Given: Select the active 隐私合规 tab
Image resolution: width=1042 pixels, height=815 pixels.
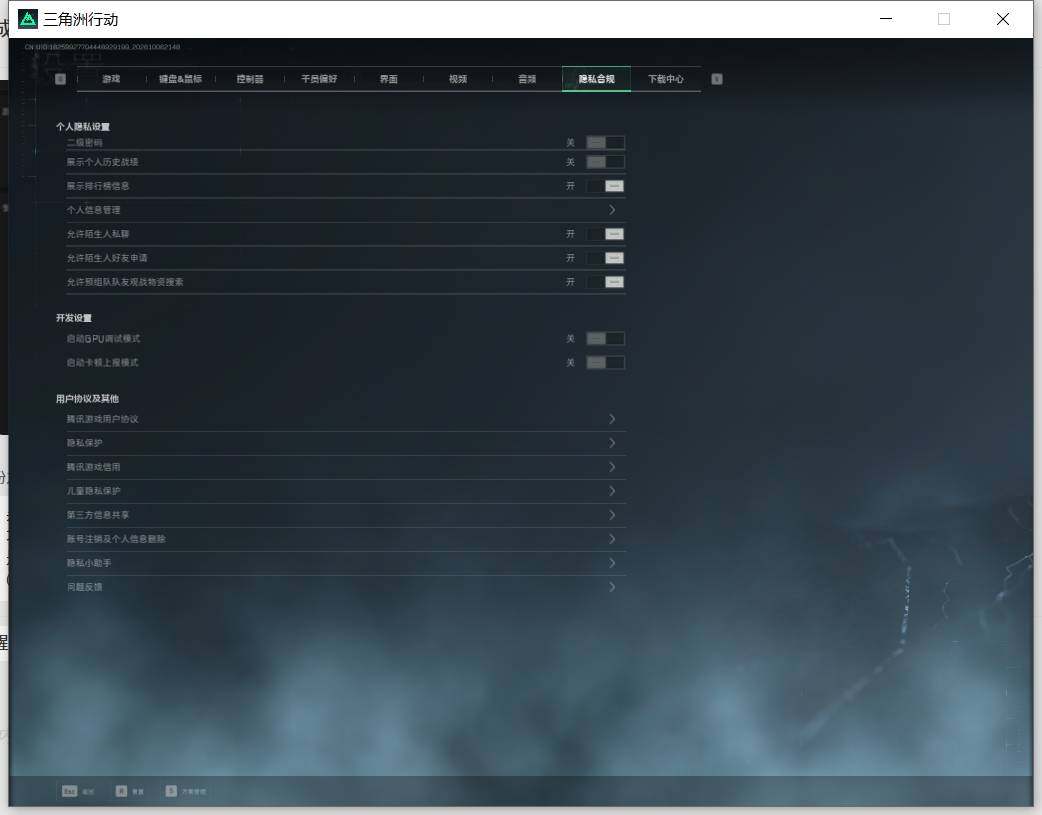Looking at the screenshot, I should click(x=596, y=79).
